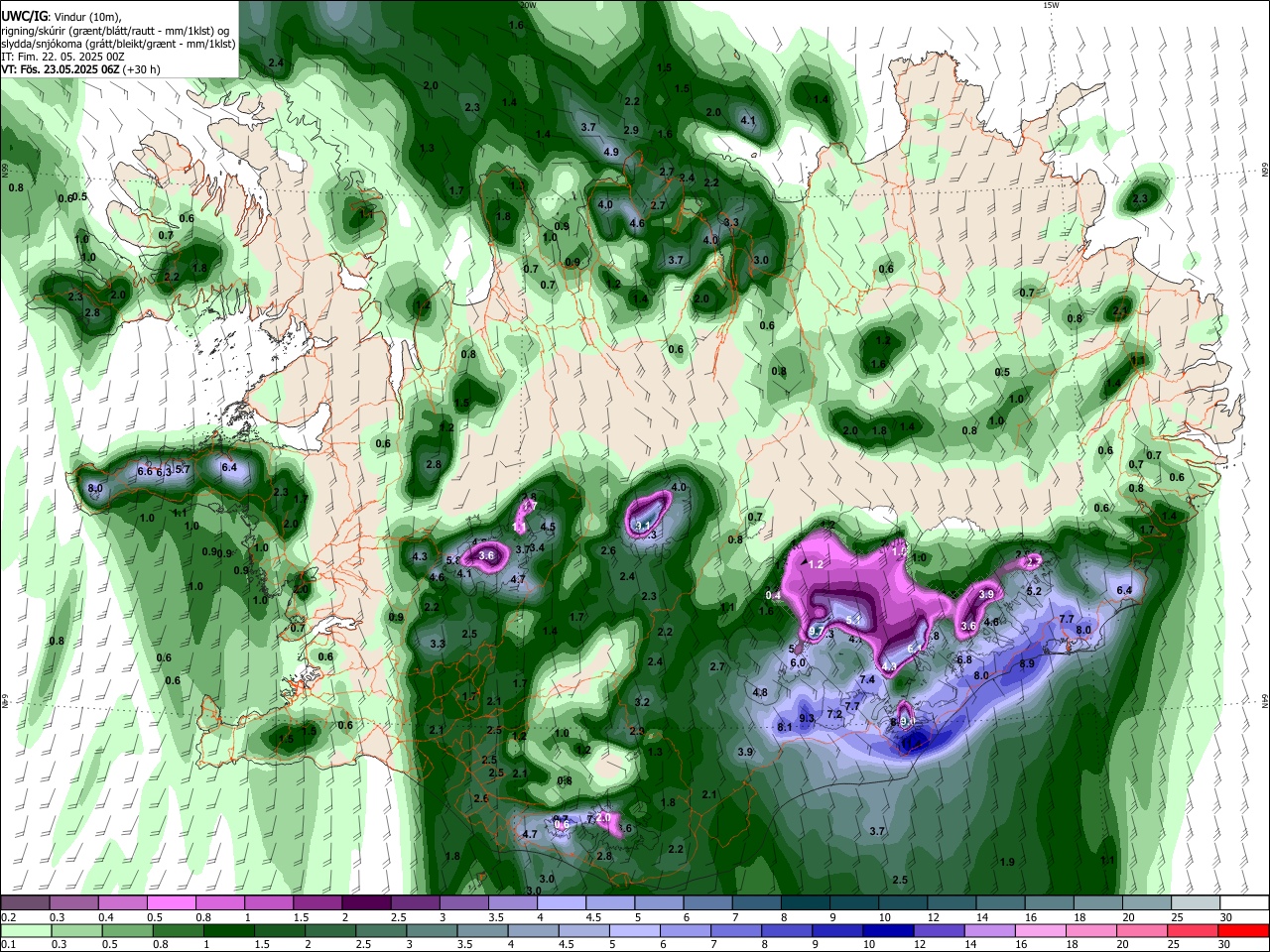Click the dark teal 9 swatch in upper legend row
This screenshot has height=952, width=1270.
(x=854, y=903)
